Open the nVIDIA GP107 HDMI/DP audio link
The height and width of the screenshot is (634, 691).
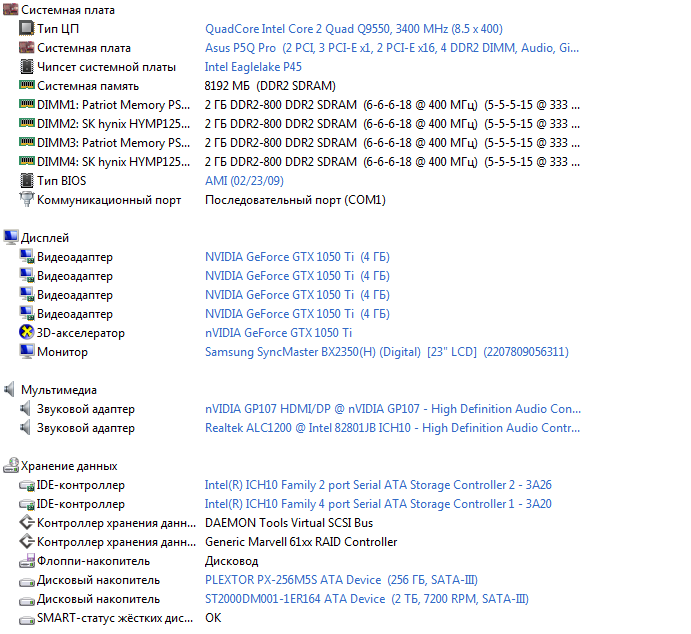coord(393,408)
